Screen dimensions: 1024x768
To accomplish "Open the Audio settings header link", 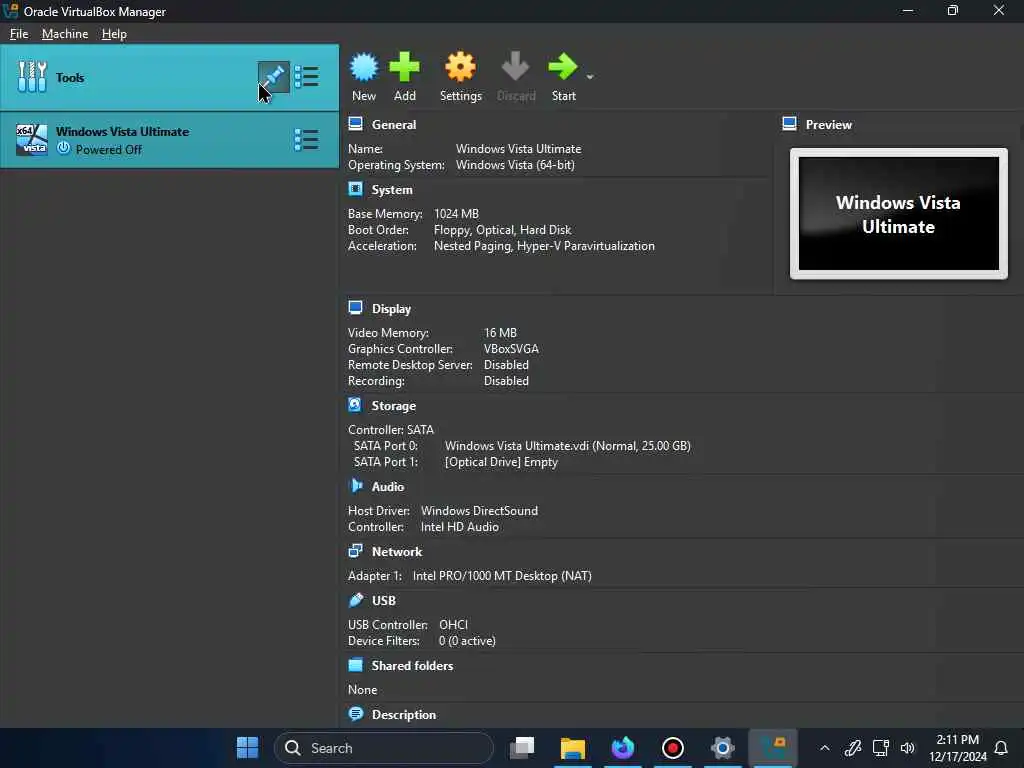I will [x=388, y=487].
